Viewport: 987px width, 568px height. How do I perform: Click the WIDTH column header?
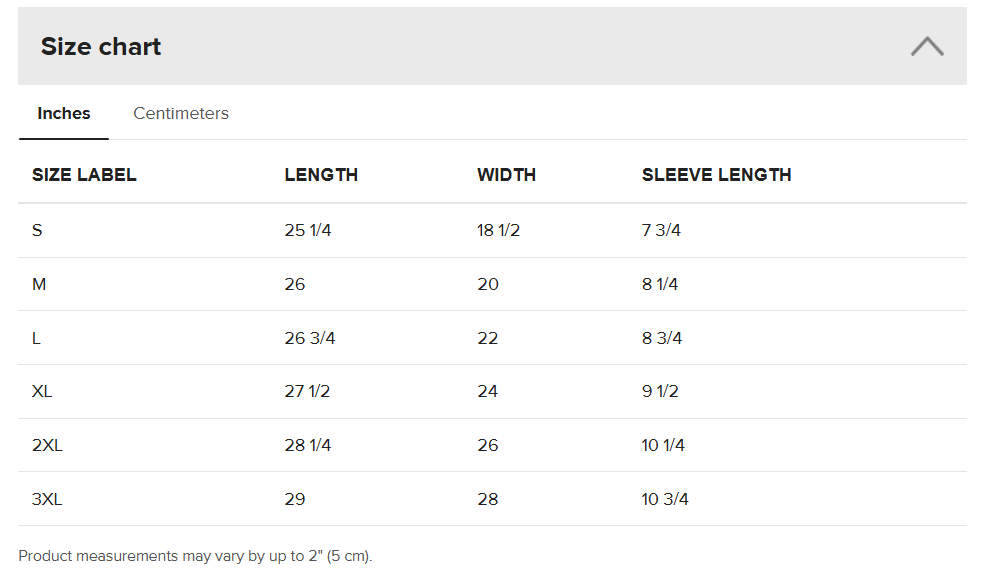pyautogui.click(x=506, y=175)
